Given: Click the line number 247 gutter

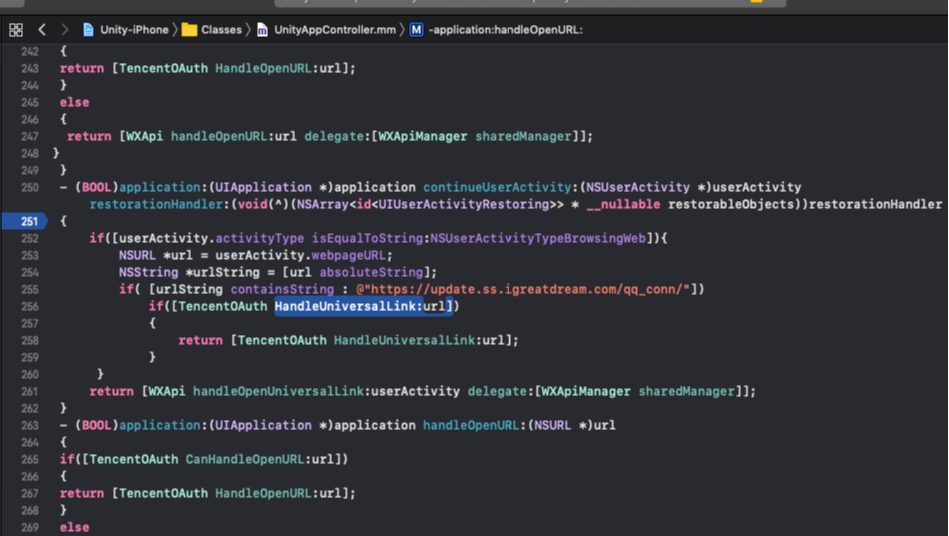Looking at the screenshot, I should (30, 137).
